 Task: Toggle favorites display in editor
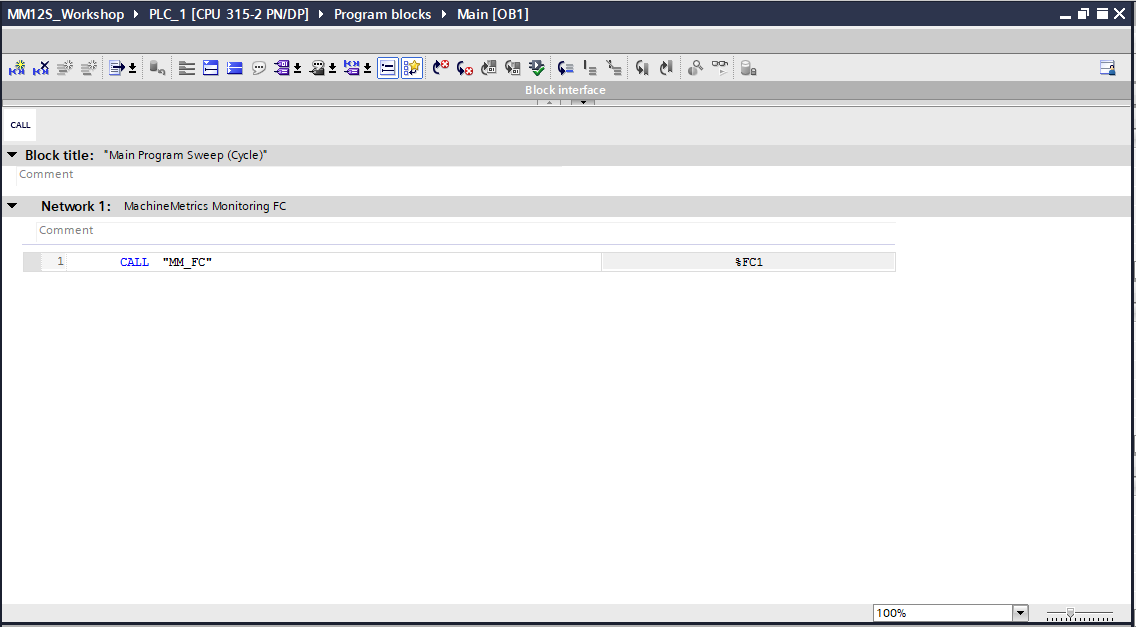coord(412,68)
